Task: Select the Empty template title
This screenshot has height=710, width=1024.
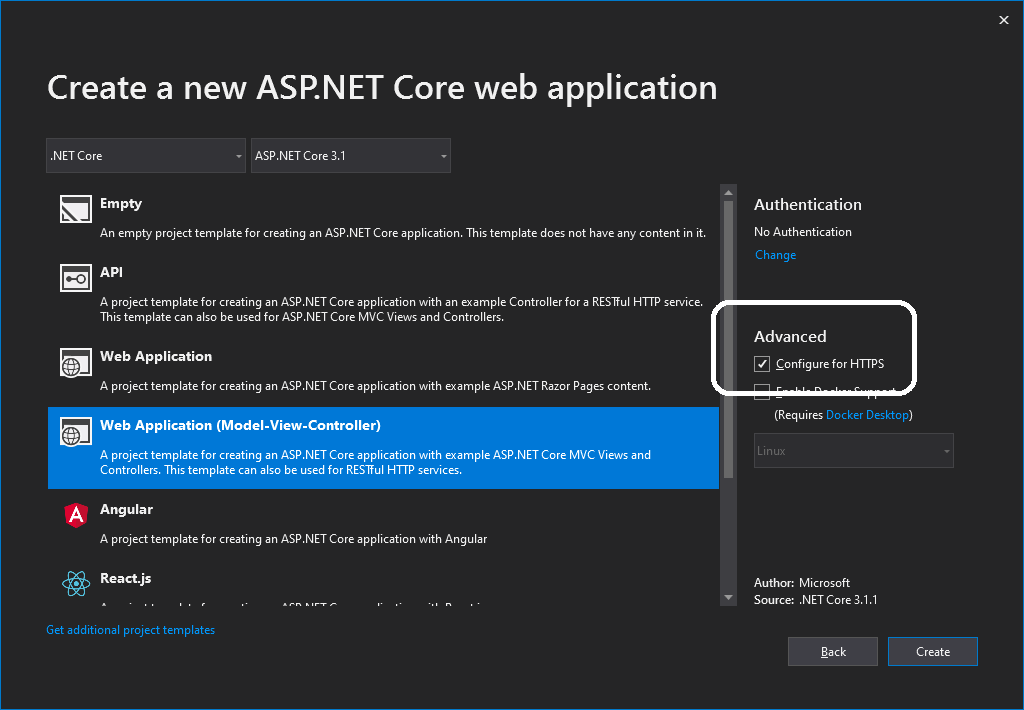Action: pos(121,203)
